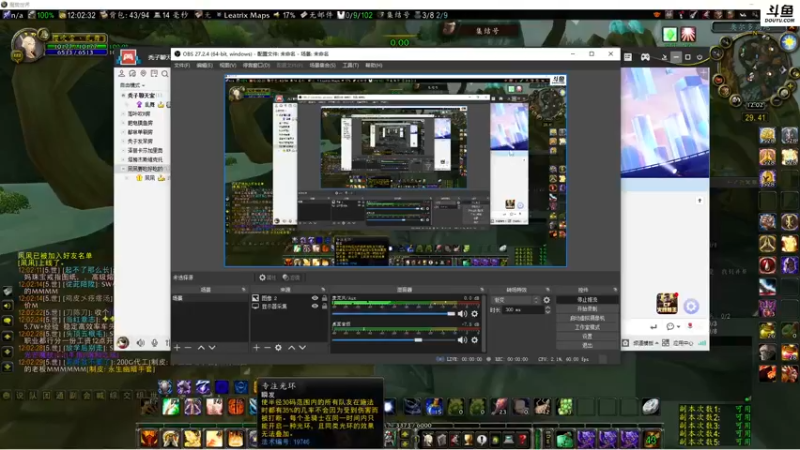The image size is (800, 450).
Task: Open the 视图(V) menu in OBS
Action: 228,65
